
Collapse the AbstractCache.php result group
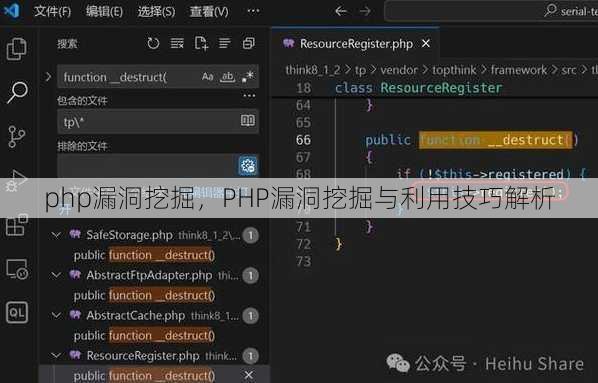tap(56, 315)
